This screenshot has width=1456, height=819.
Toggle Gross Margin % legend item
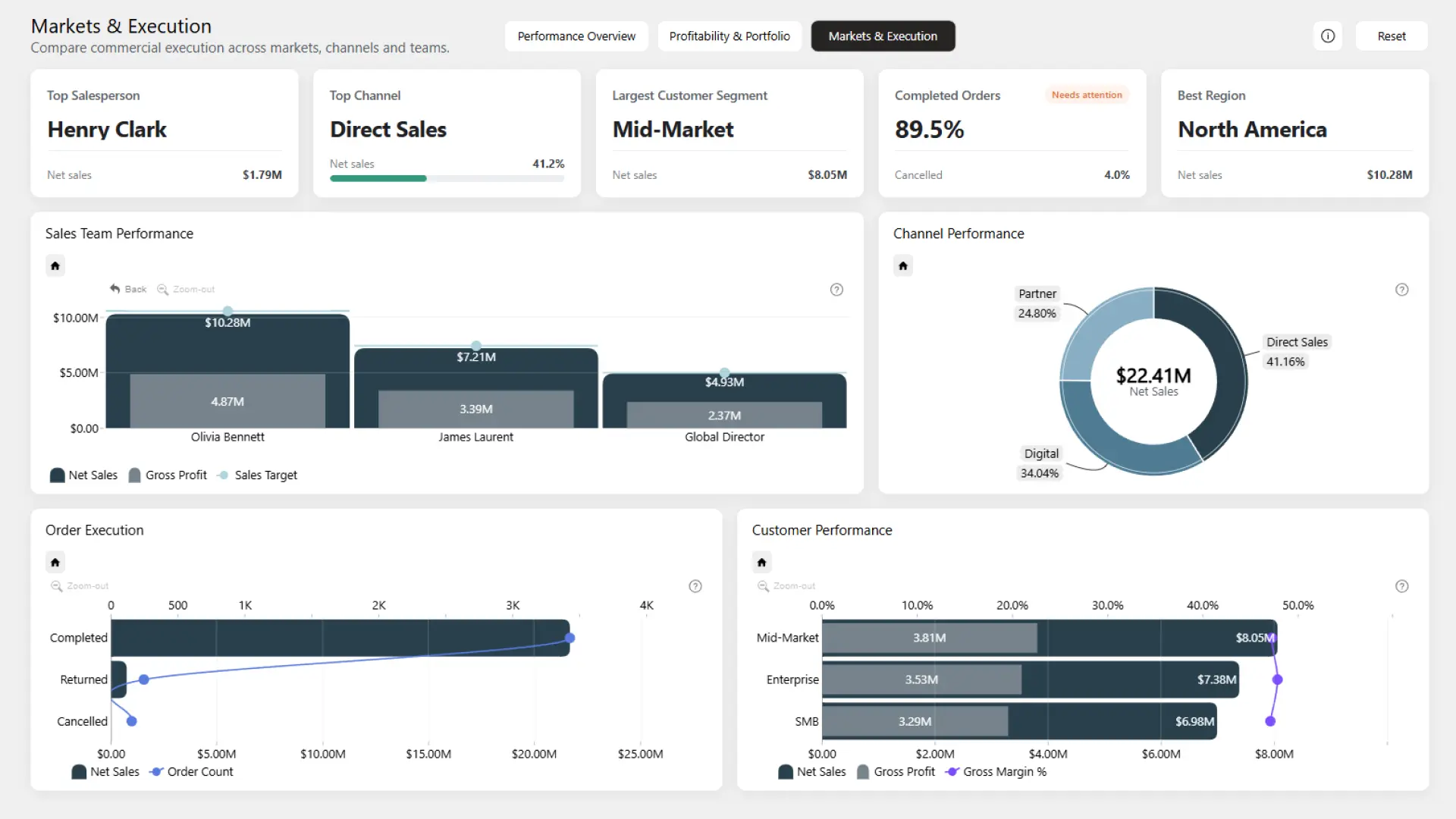996,772
